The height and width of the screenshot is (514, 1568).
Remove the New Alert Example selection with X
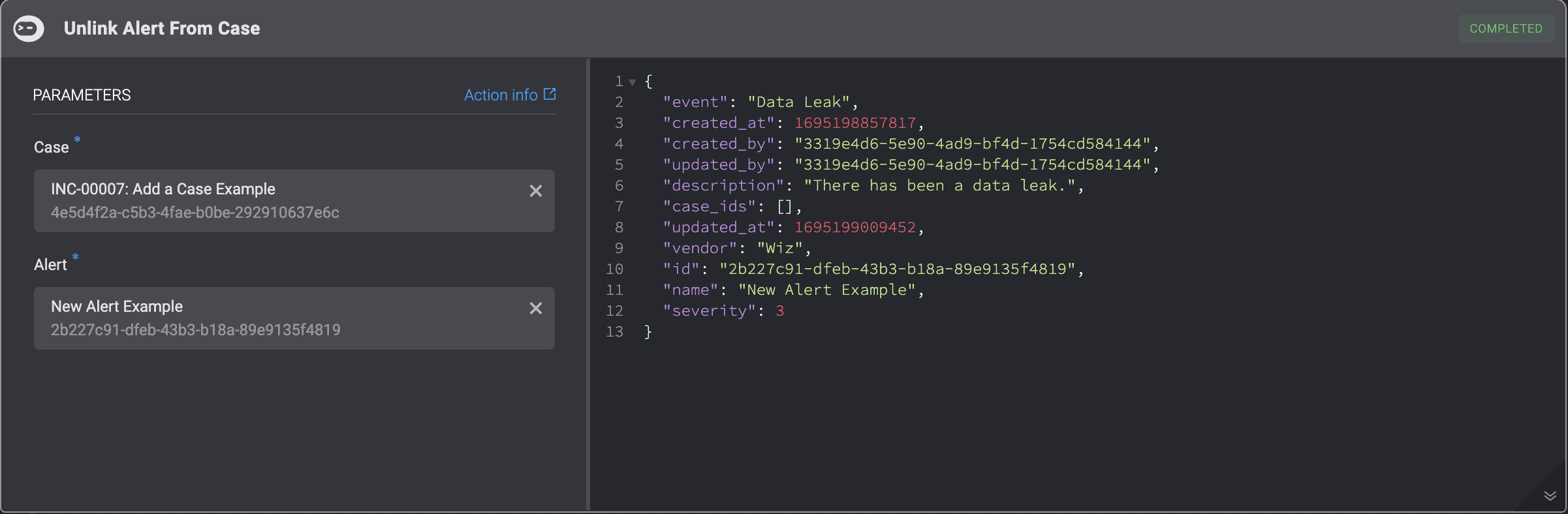pyautogui.click(x=536, y=309)
